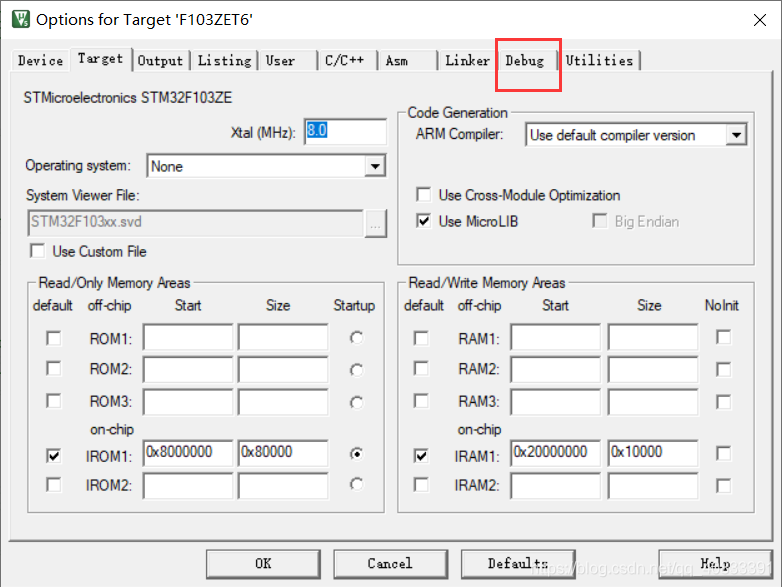Select the IROM1 Startup radio button
Screen dimensions: 782x587
coord(356,454)
